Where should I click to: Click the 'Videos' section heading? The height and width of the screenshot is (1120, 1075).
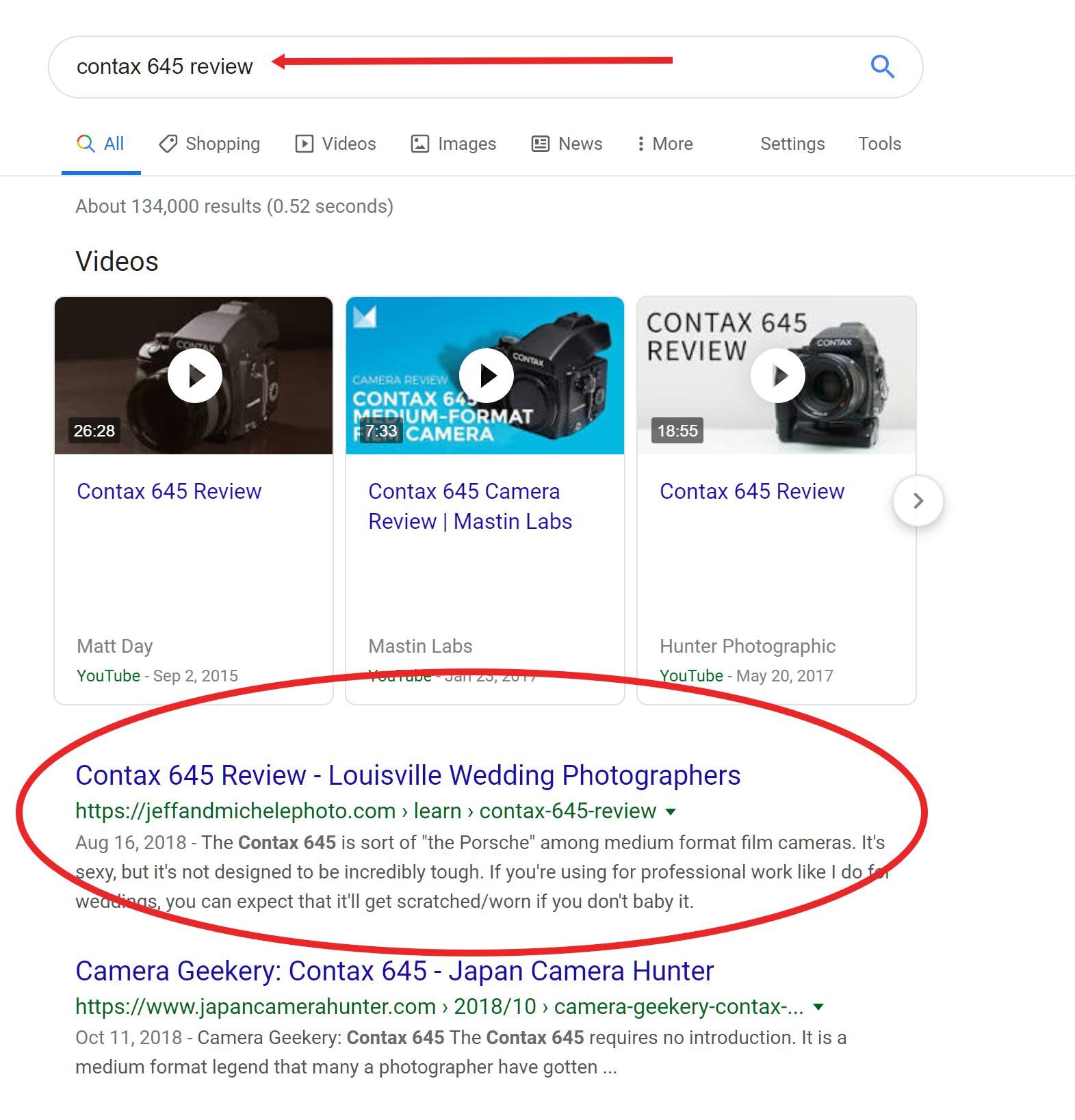point(117,261)
